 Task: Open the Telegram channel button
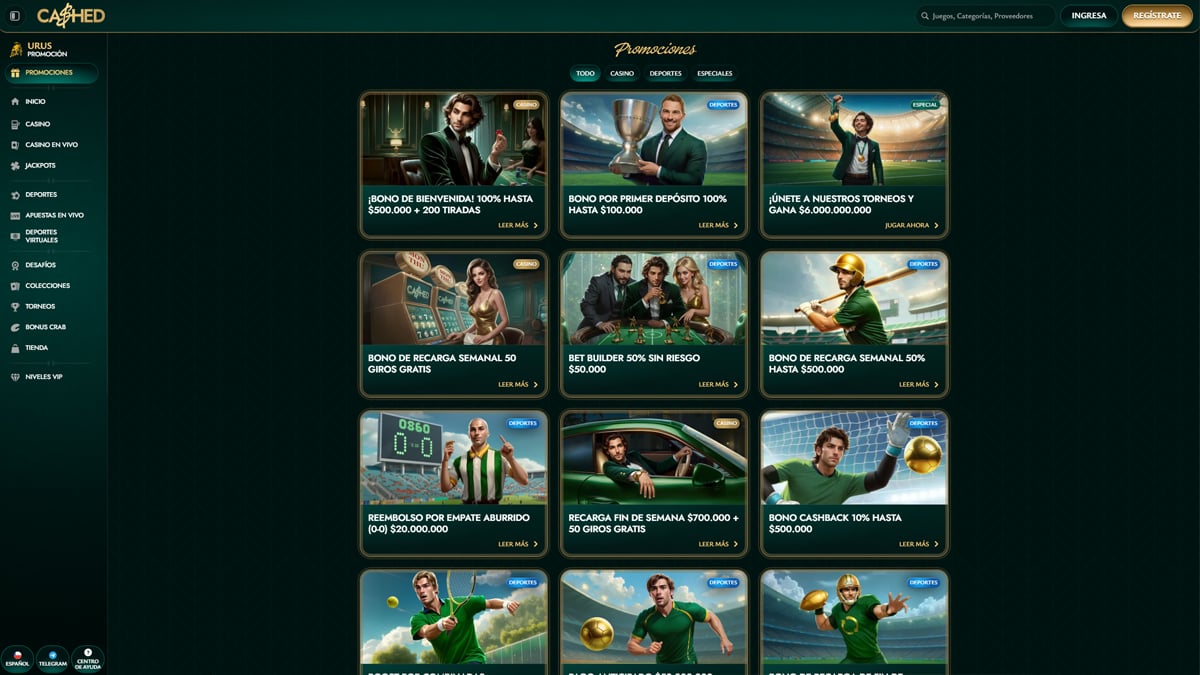click(x=53, y=659)
